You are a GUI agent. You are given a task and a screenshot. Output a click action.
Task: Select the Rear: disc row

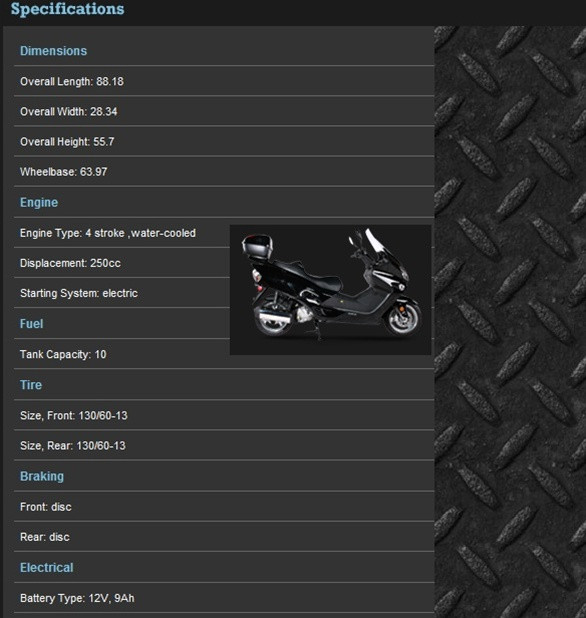pos(224,537)
